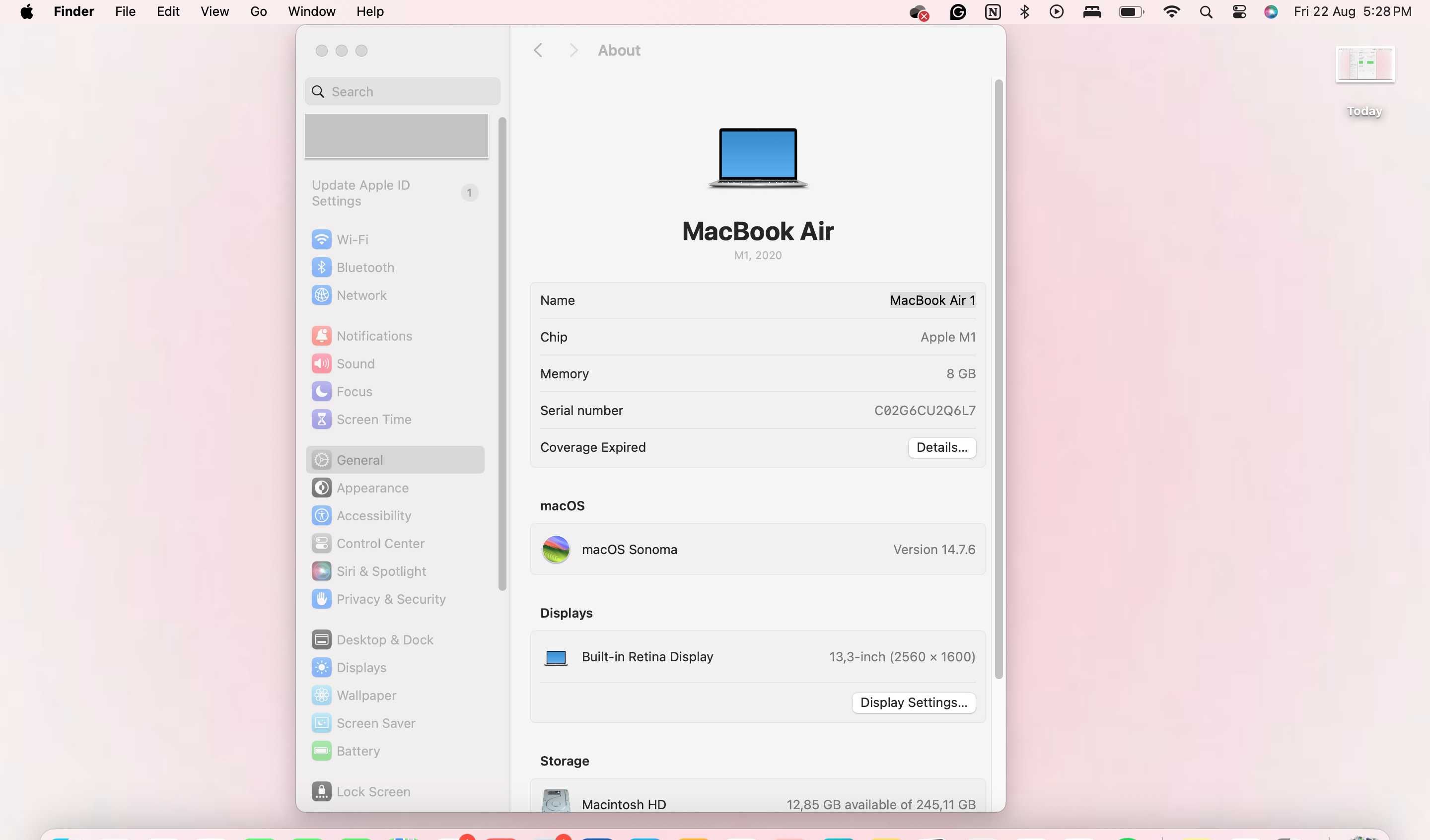Click the Search field in sidebar
Screen dimensions: 1430x840
[402, 92]
